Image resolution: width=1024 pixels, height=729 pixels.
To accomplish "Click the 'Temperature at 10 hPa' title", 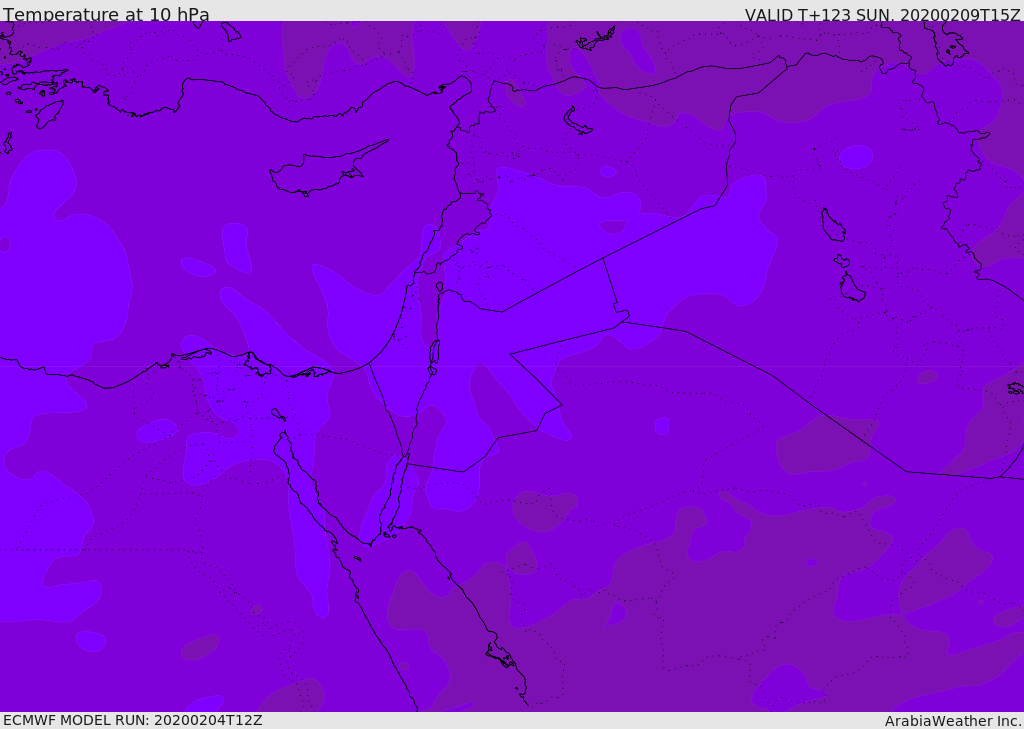I will [x=106, y=14].
